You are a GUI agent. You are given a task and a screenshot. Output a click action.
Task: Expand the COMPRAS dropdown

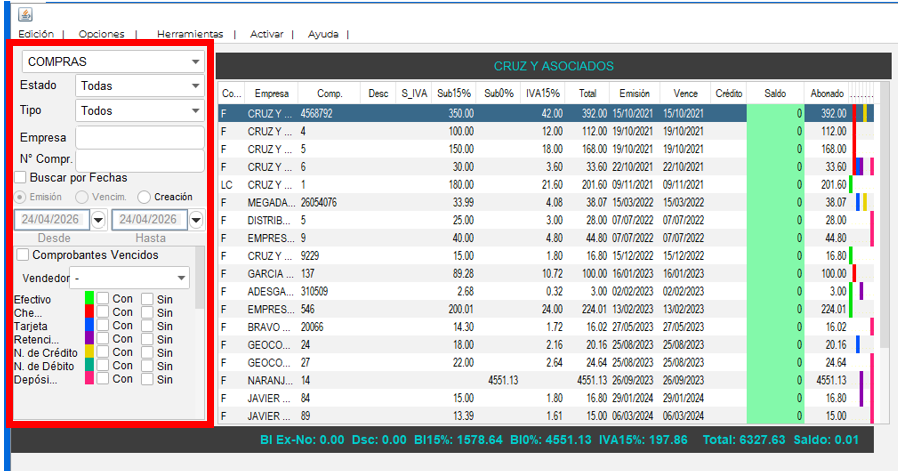pos(113,61)
